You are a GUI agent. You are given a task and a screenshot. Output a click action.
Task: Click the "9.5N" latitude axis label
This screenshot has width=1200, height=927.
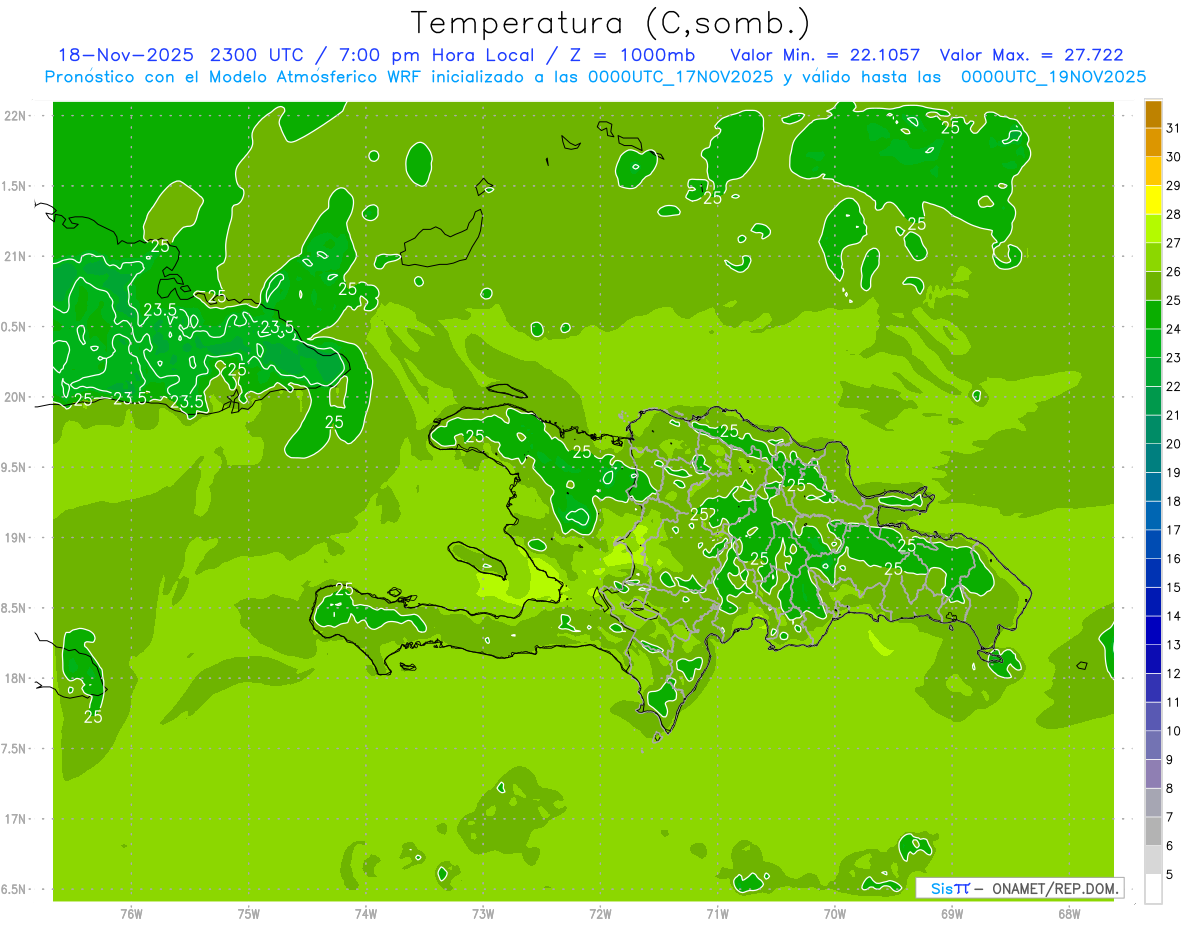tap(15, 467)
